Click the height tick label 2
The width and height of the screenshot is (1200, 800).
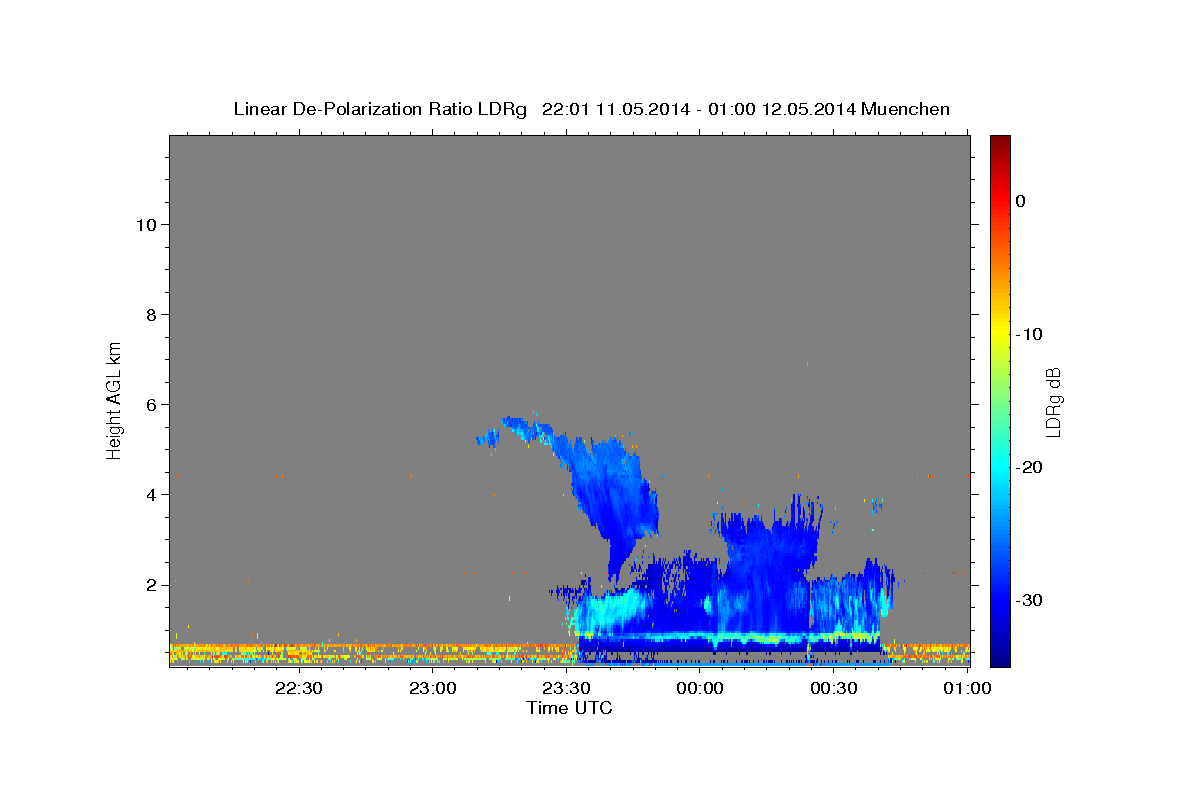coord(150,585)
